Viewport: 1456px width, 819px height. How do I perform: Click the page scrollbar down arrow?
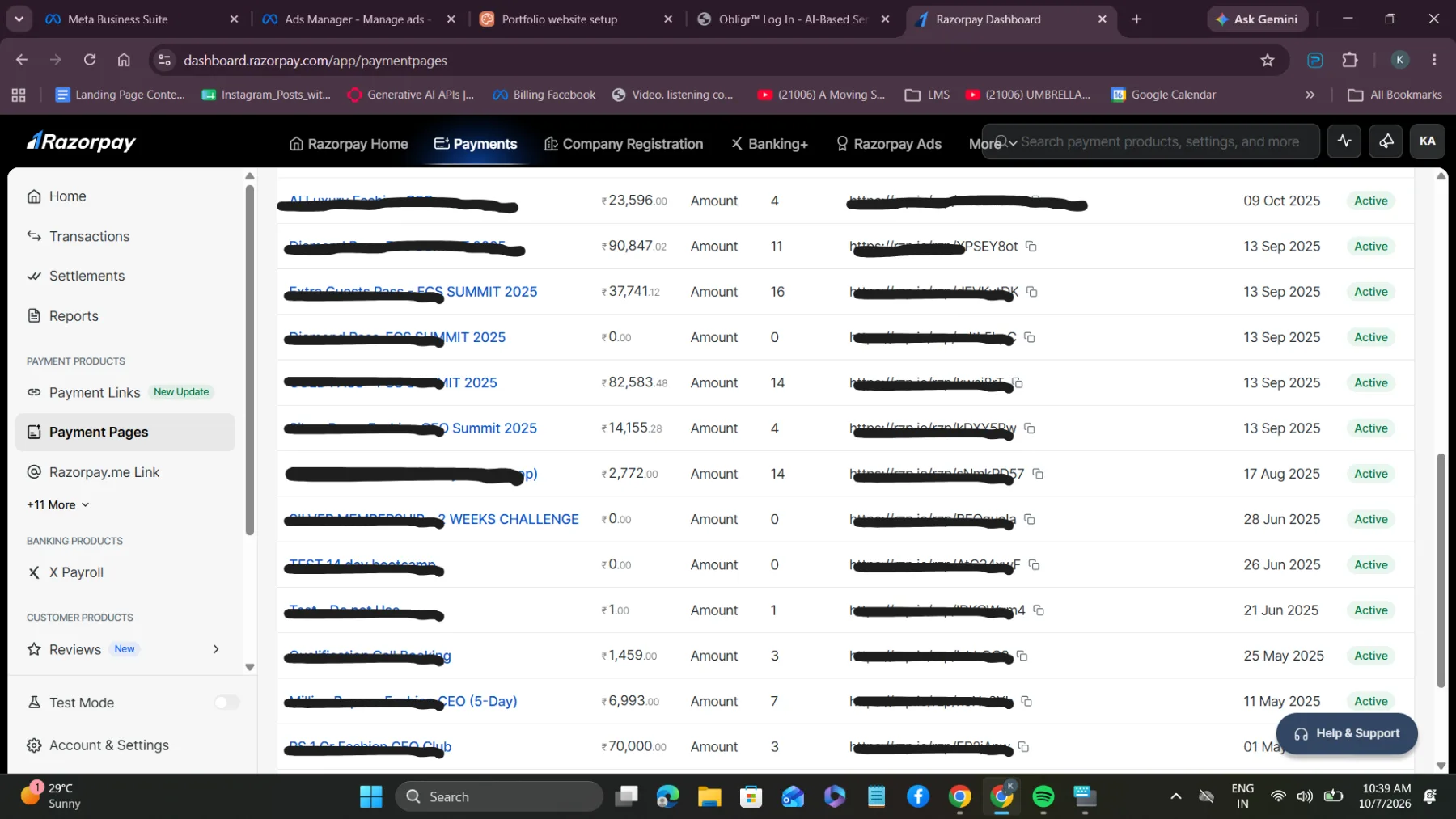coord(1441,766)
